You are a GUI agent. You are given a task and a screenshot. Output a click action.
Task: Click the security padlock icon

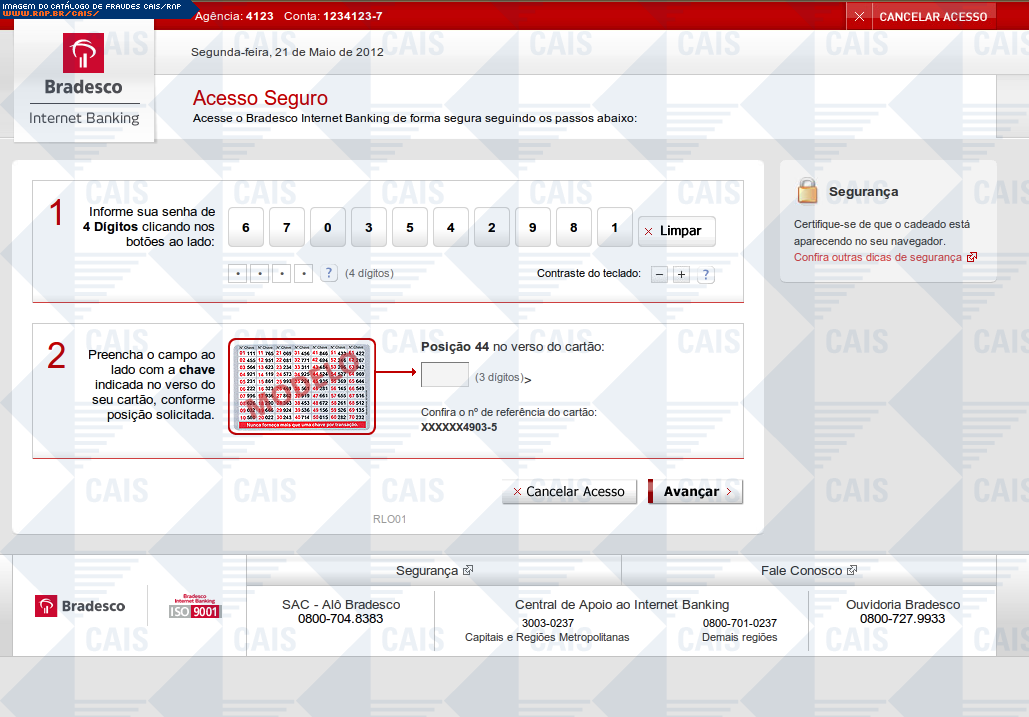tap(807, 190)
